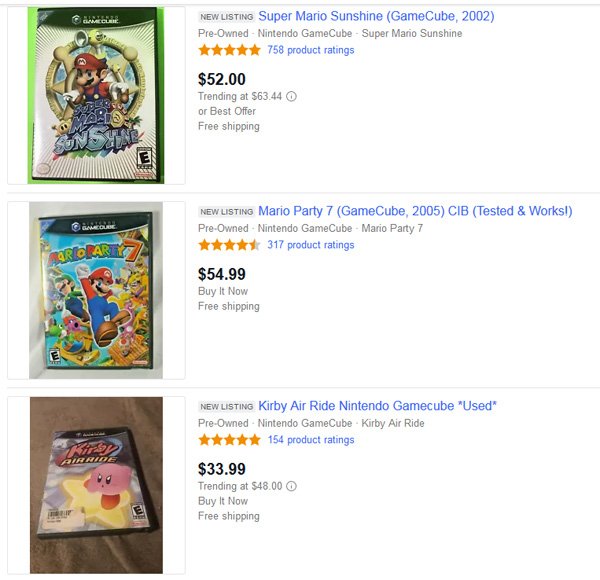Click the star rating for Kirby Air Ride
Screen dimensions: 600x580
(x=229, y=440)
